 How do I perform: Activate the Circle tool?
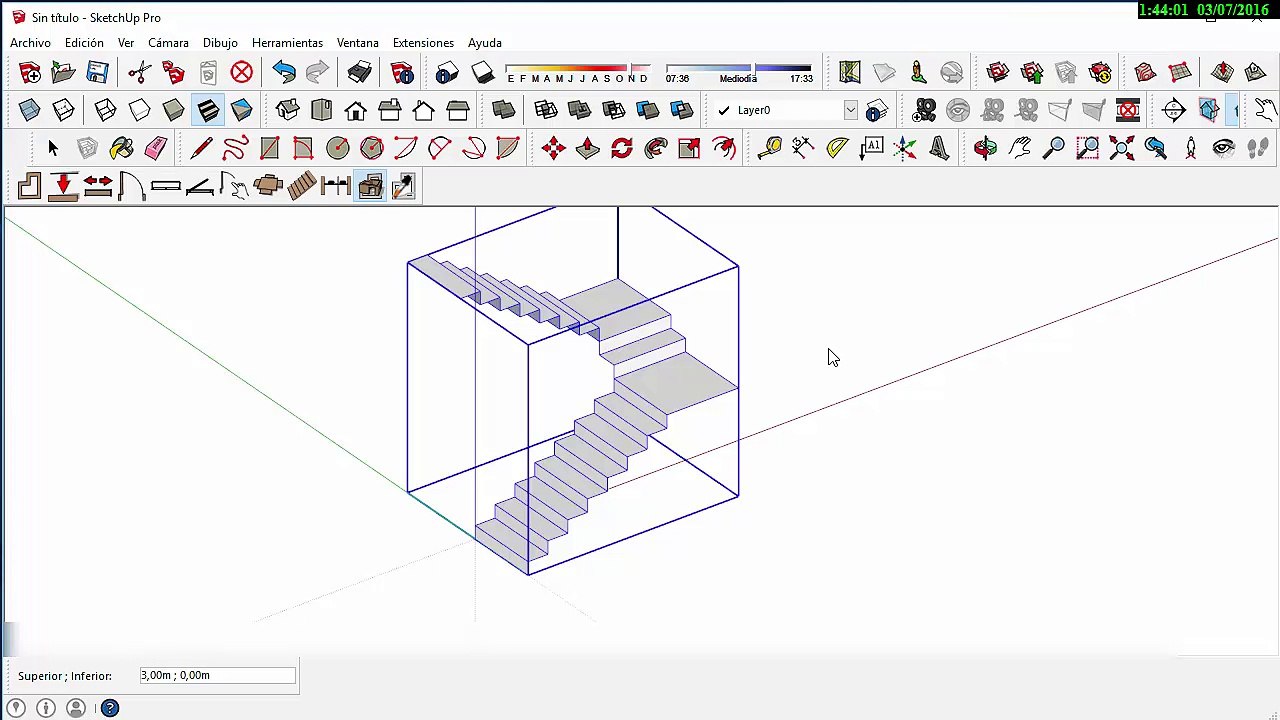click(337, 148)
